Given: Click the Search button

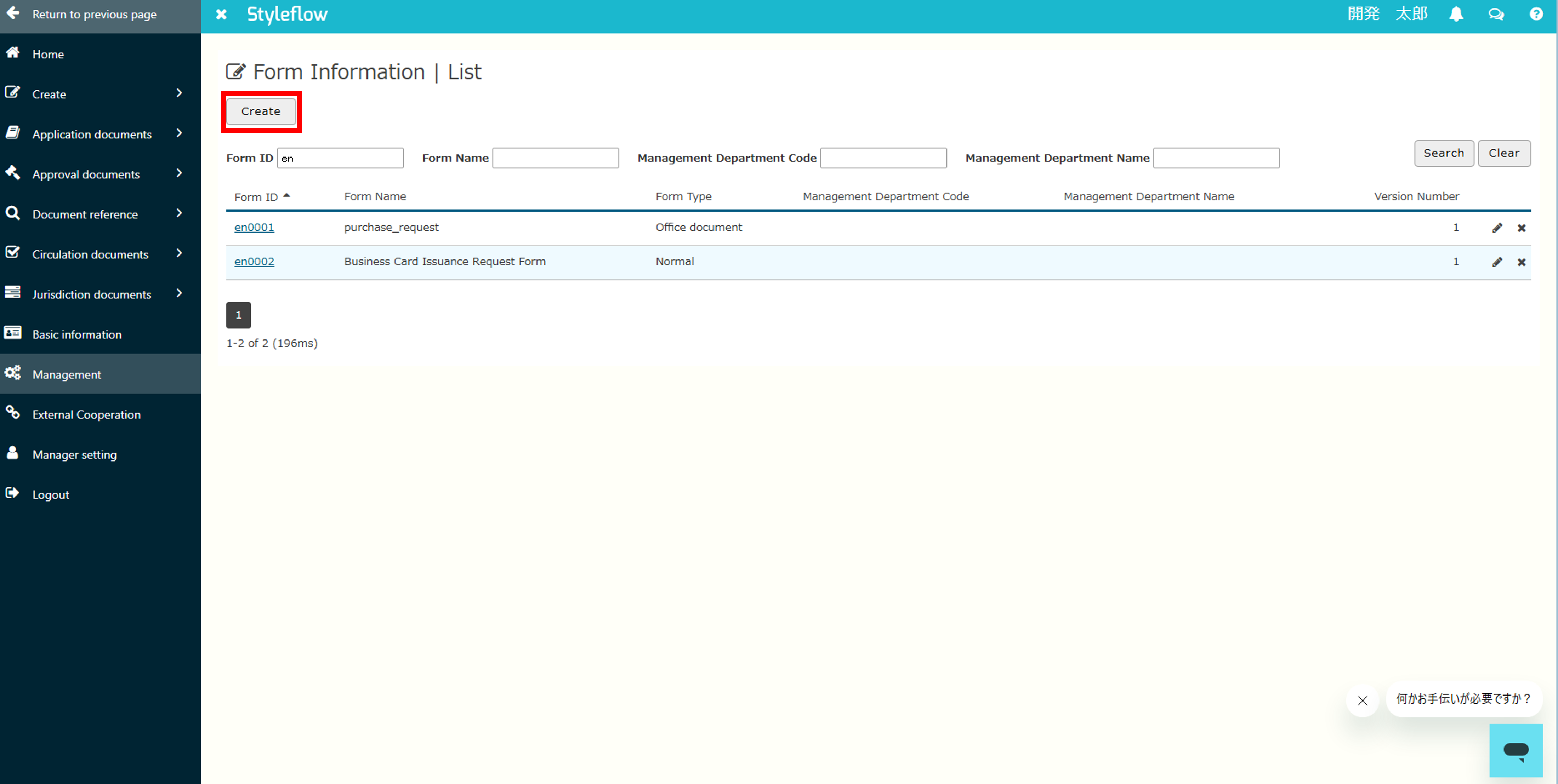Looking at the screenshot, I should tap(1444, 153).
